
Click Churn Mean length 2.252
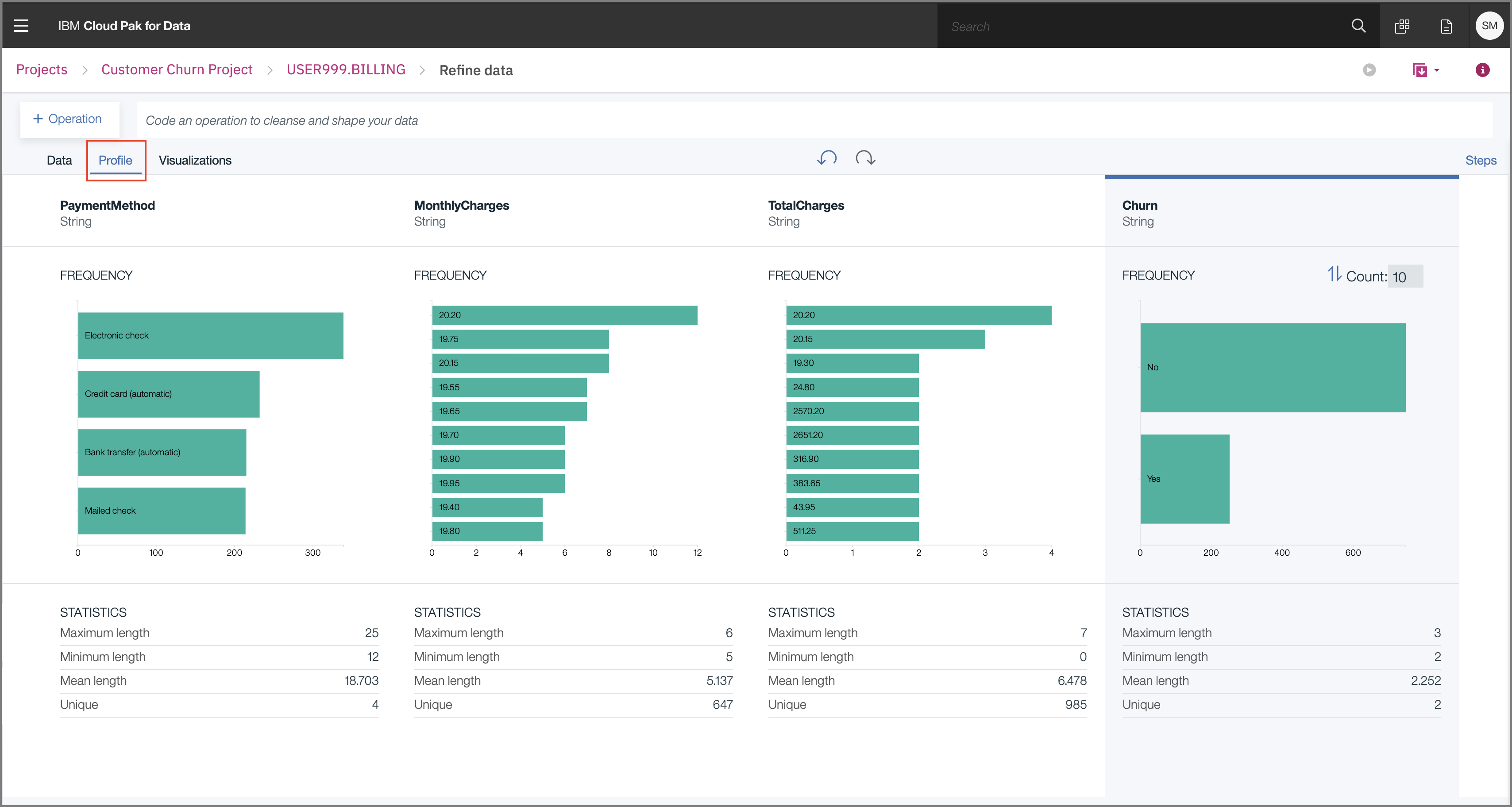[1426, 681]
